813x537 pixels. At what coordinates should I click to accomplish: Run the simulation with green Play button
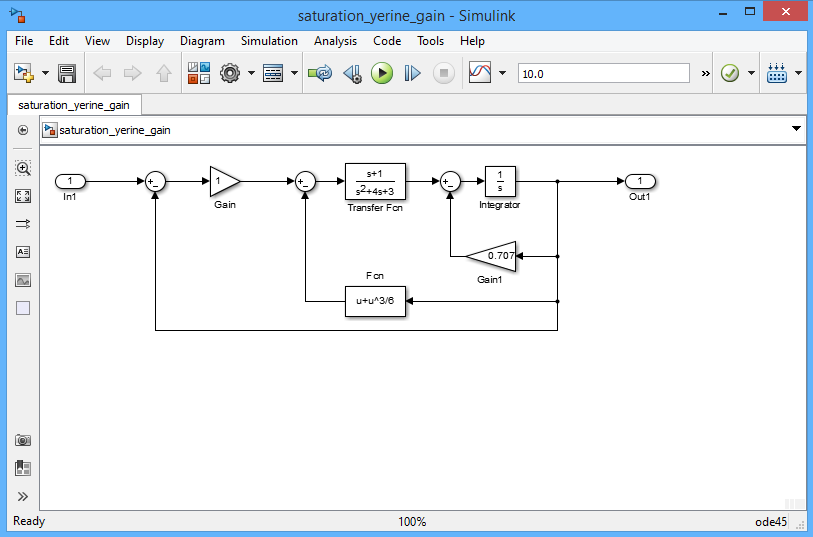pyautogui.click(x=382, y=73)
